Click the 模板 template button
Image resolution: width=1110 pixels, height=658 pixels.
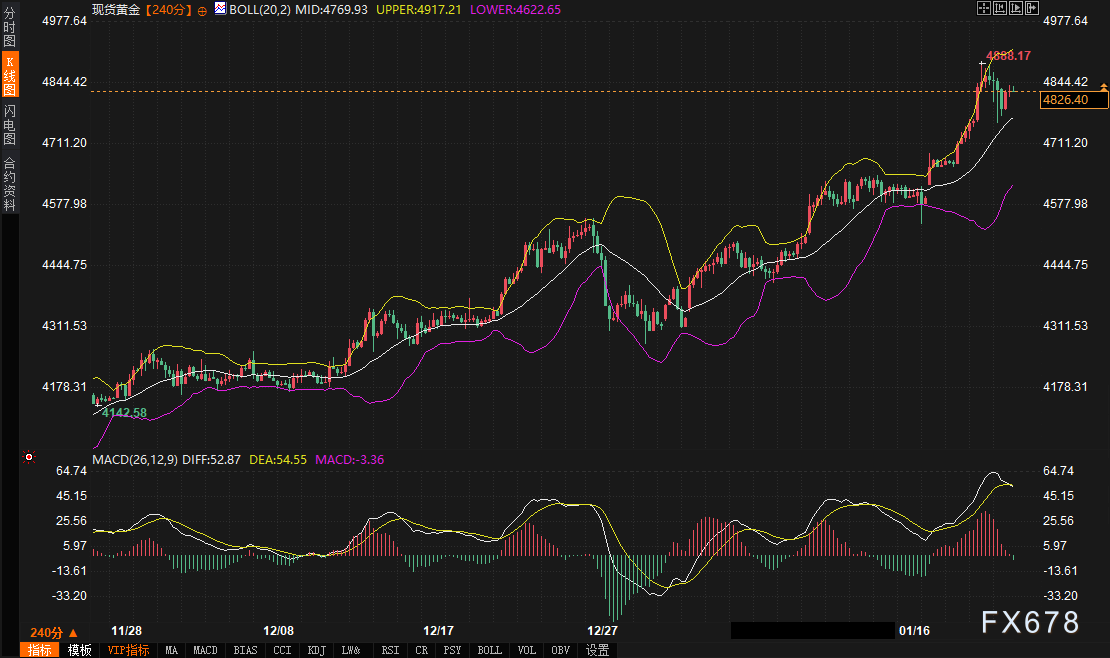pyautogui.click(x=79, y=650)
